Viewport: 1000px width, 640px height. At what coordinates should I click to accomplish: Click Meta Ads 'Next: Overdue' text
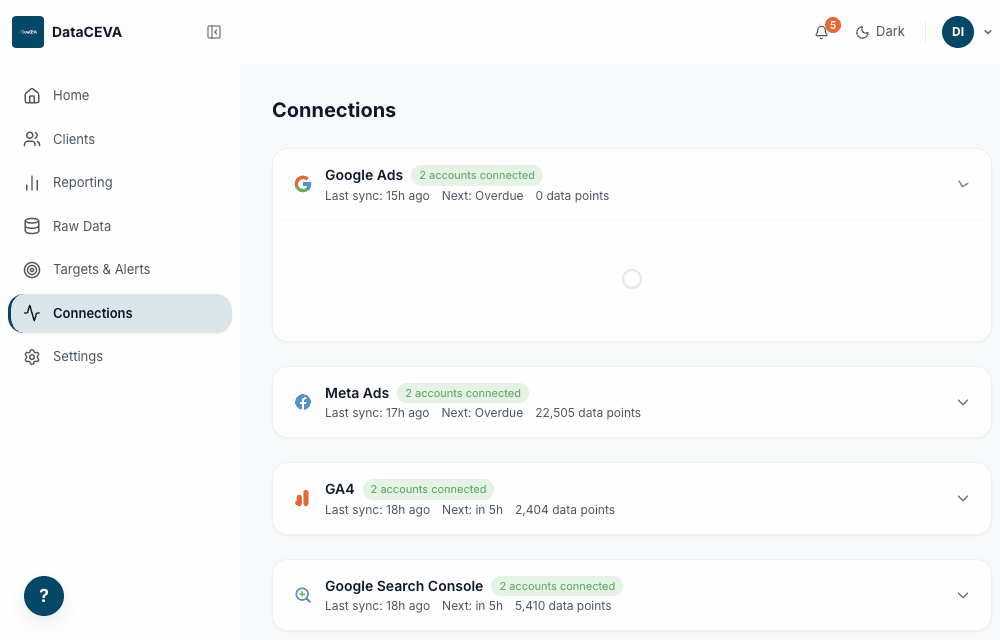[x=483, y=413]
